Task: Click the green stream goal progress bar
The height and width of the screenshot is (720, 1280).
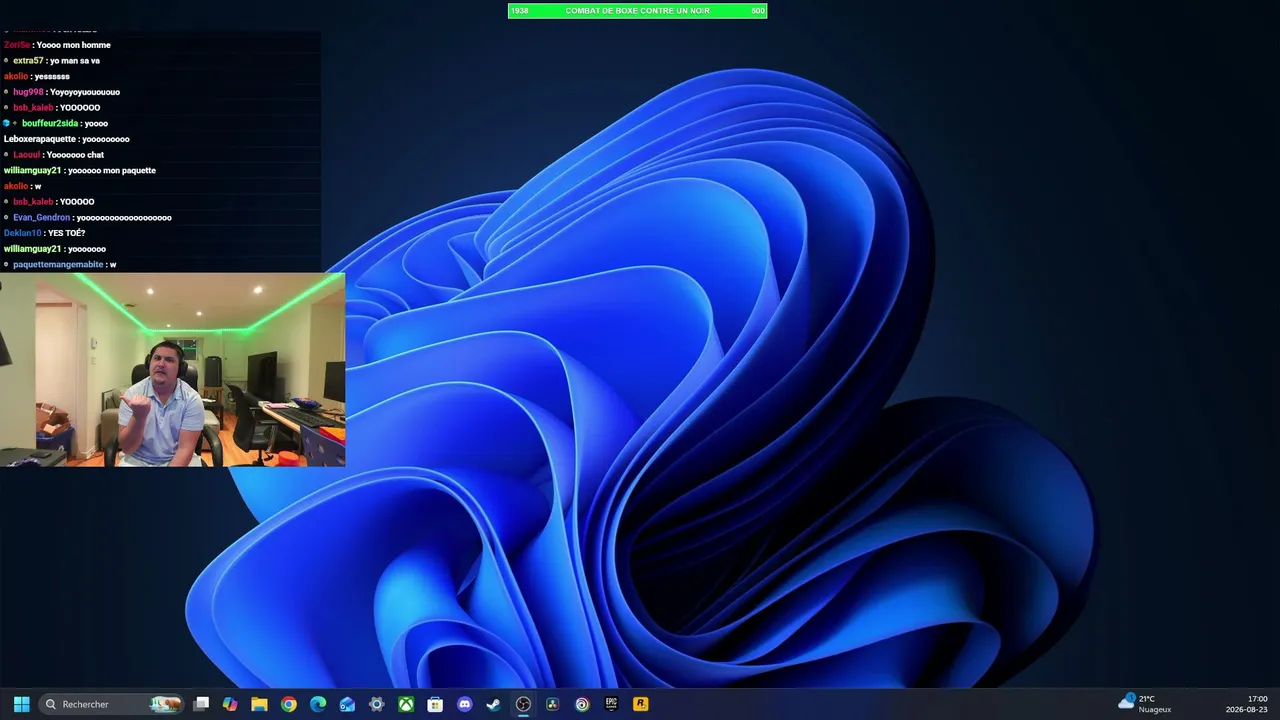Action: click(x=638, y=11)
